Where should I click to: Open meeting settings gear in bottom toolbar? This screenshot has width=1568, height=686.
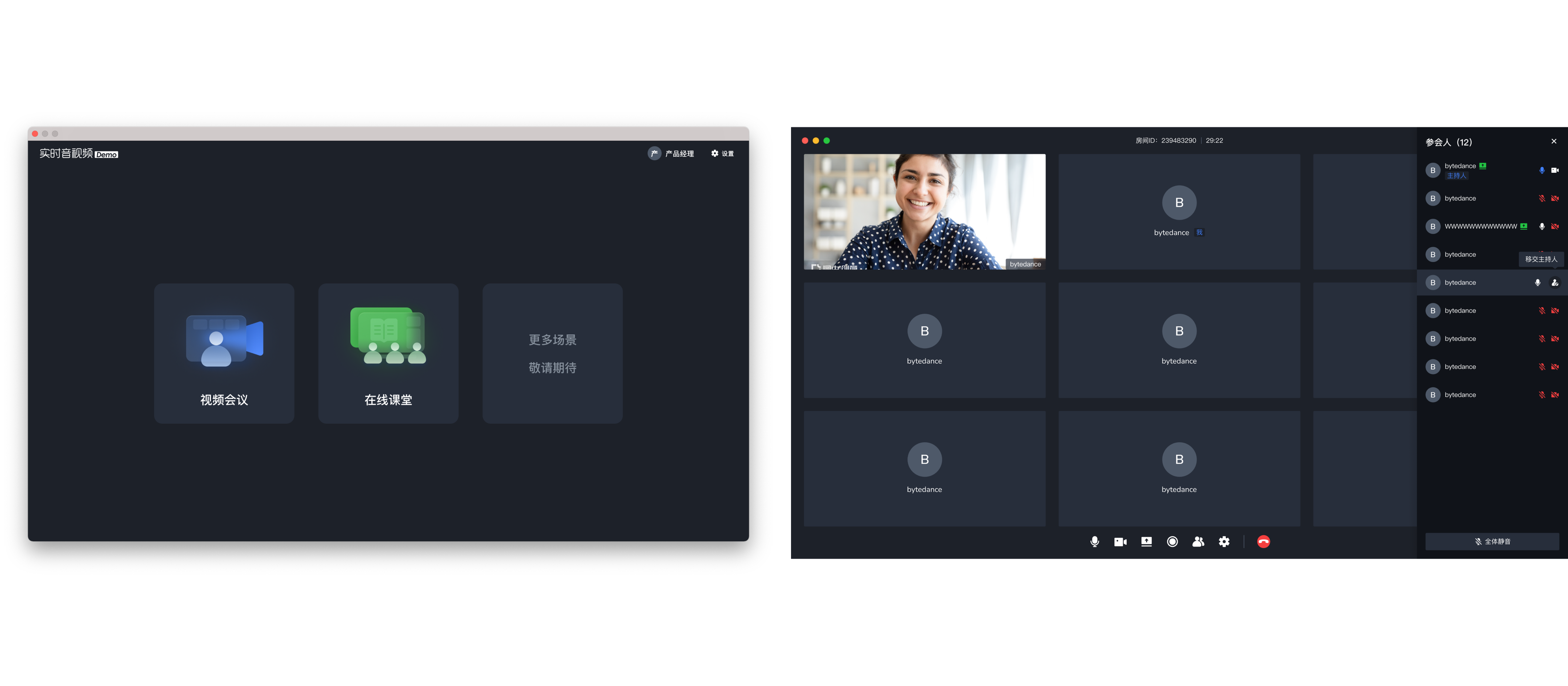tap(1224, 541)
